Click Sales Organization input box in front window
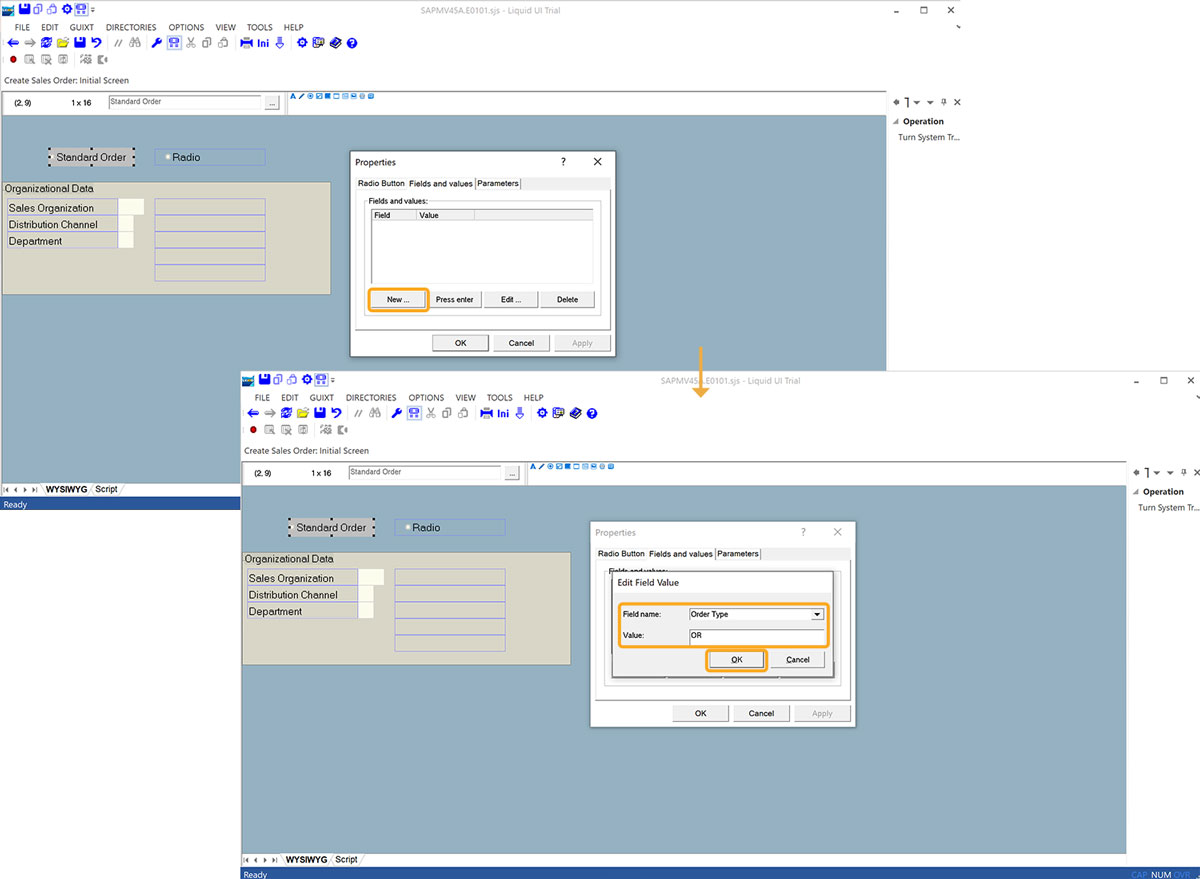Screen dimensions: 1200x879 coord(371,577)
